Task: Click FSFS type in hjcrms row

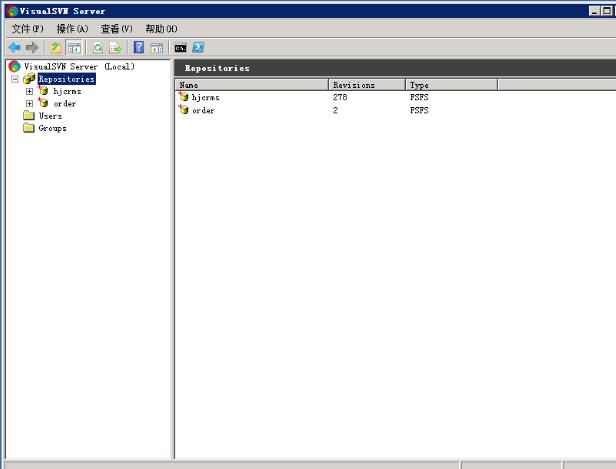Action: click(419, 97)
